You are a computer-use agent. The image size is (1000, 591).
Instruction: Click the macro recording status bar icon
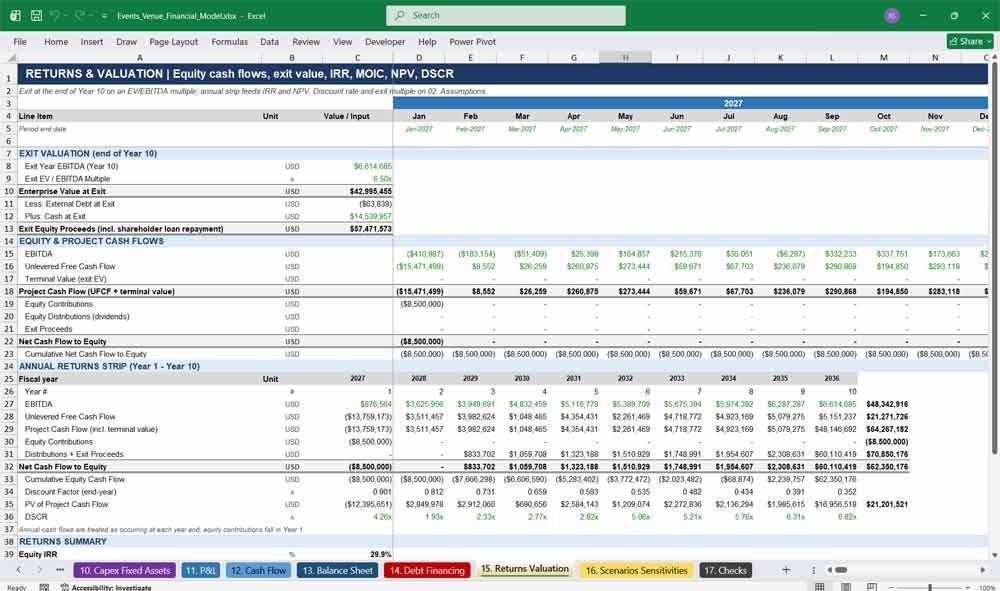44,587
